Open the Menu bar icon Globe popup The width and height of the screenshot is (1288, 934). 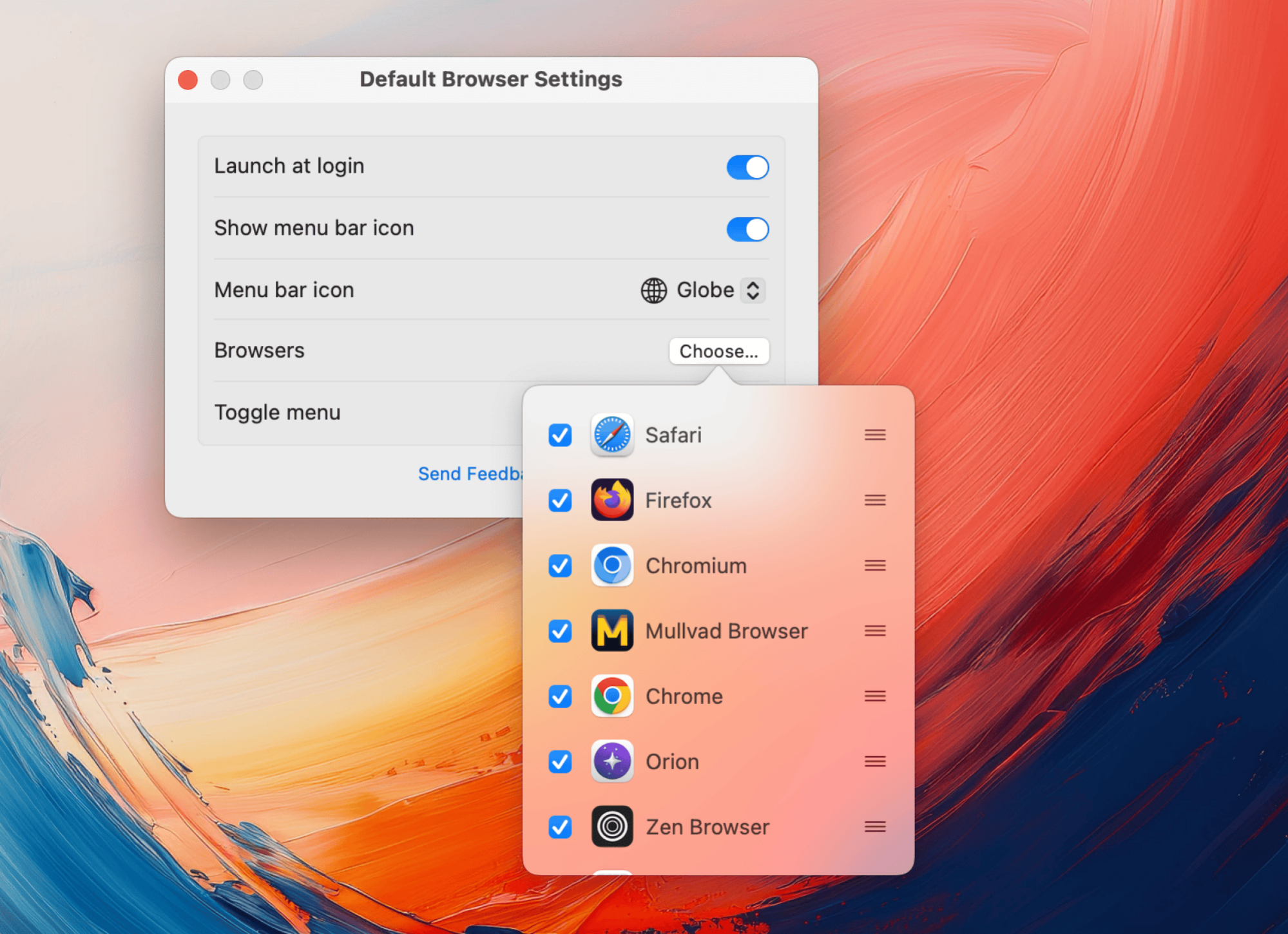tap(702, 291)
